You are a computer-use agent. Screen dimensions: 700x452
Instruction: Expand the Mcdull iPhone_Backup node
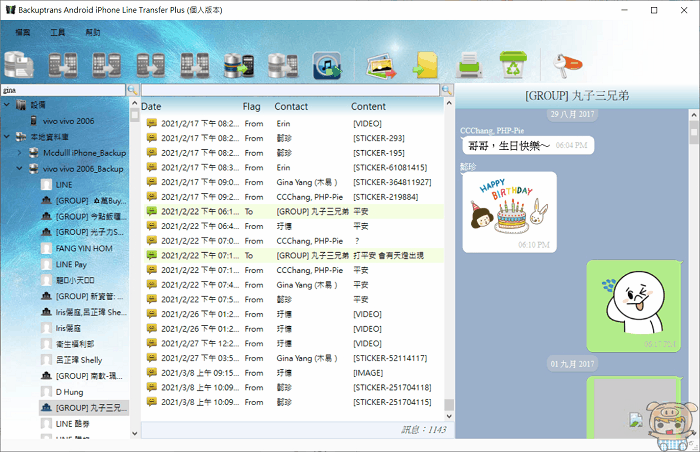19,153
